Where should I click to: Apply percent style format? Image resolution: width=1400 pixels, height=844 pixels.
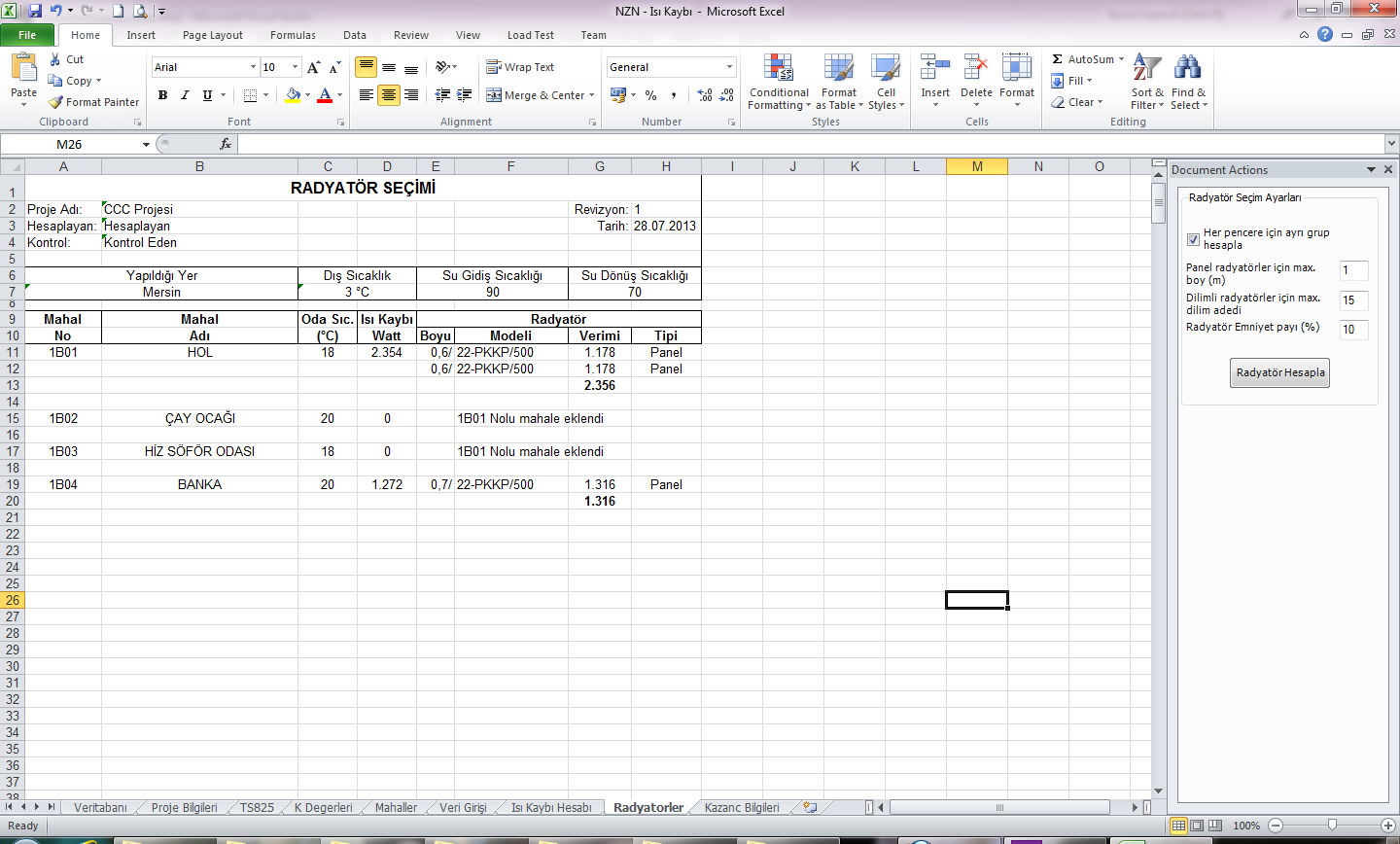point(650,95)
